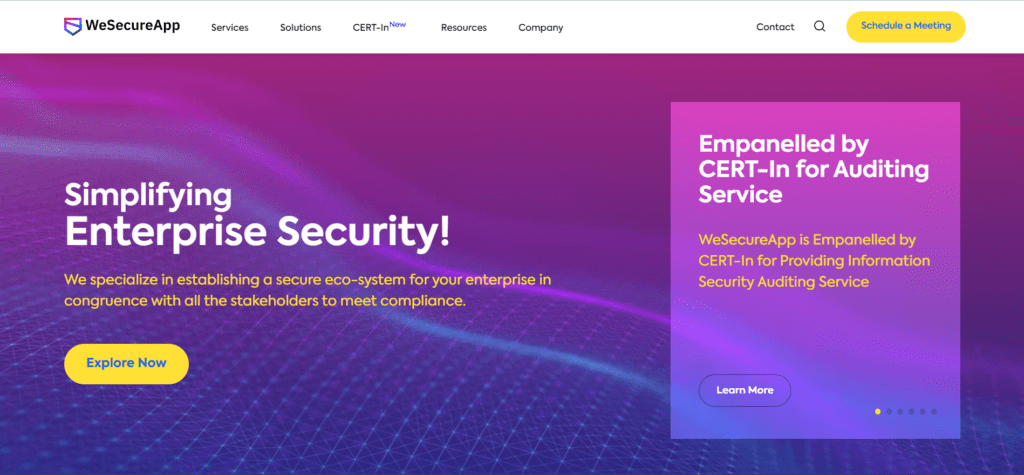Image resolution: width=1024 pixels, height=475 pixels.
Task: Click the Schedule a Meeting button
Action: [x=906, y=27]
